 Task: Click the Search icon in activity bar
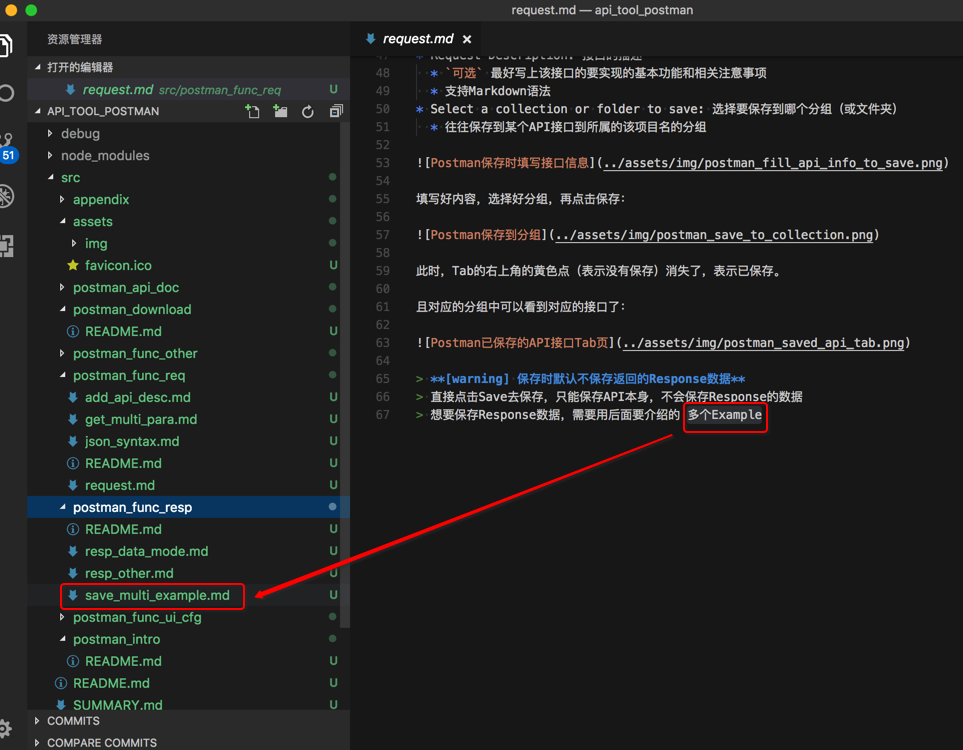click(7, 93)
